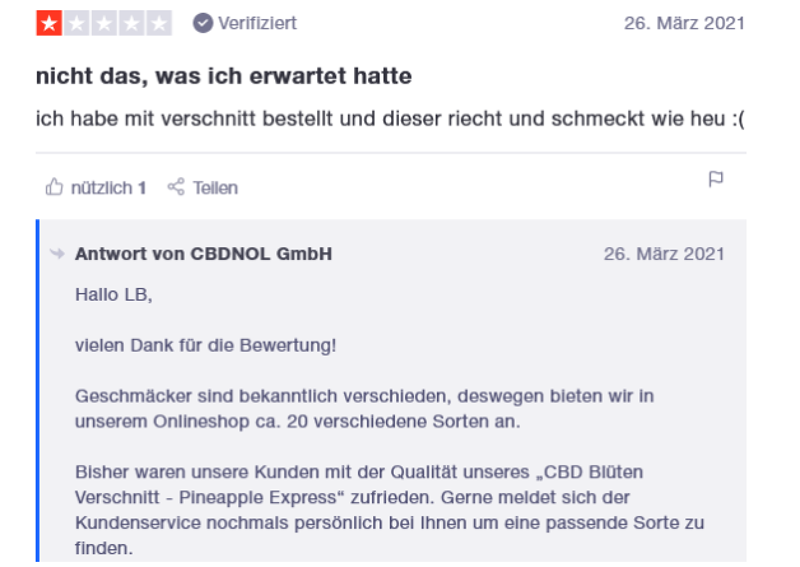Click the review date at top right
800x567 pixels.
684,23
